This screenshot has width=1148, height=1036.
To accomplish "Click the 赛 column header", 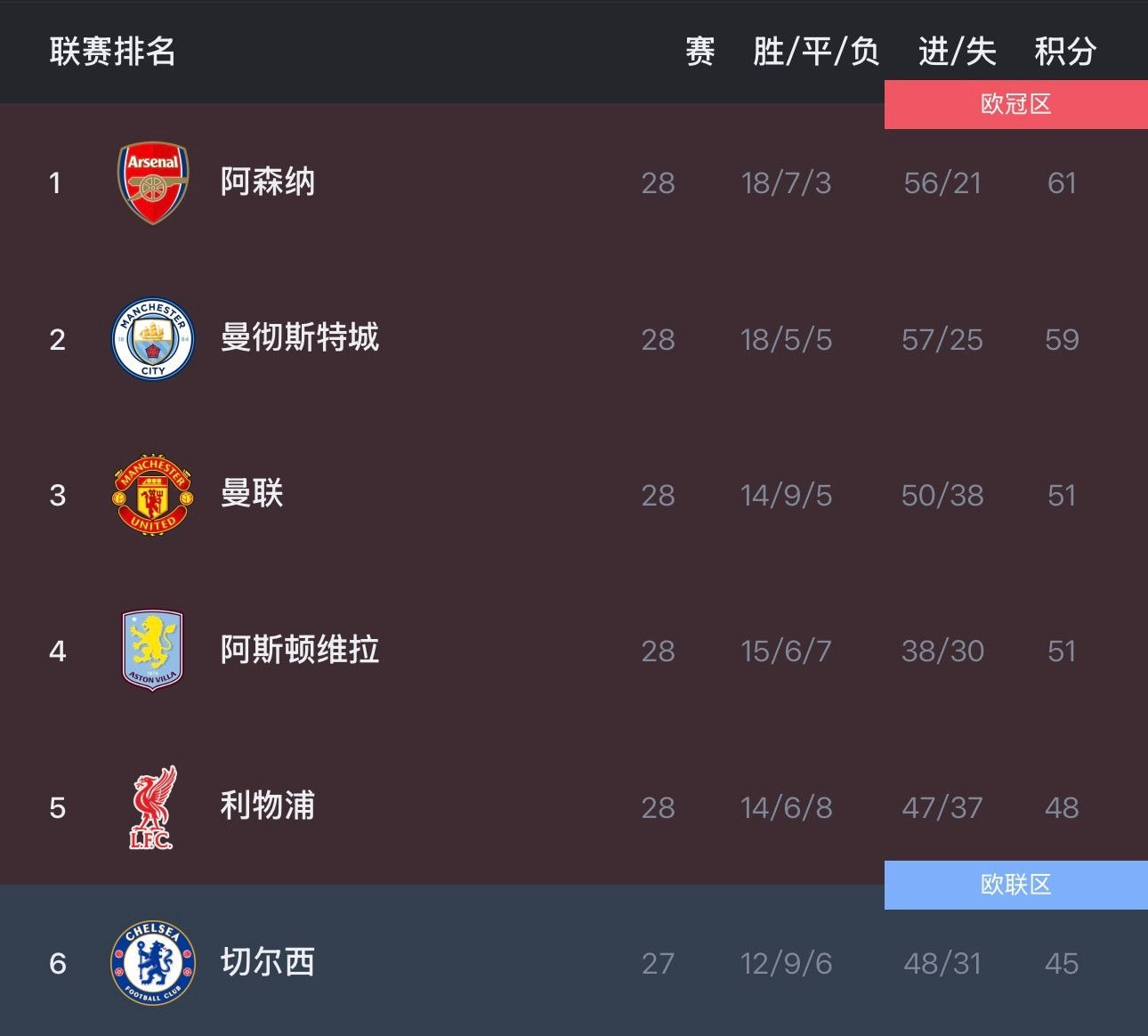I will pyautogui.click(x=700, y=52).
